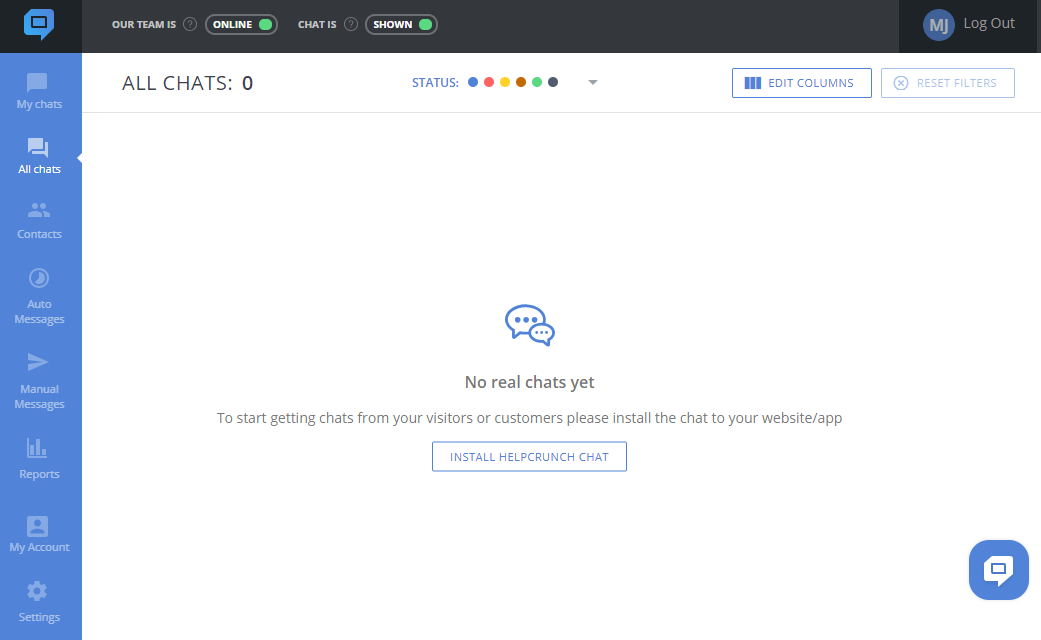Click the 'No real chats yet' text
1041x640 pixels.
pyautogui.click(x=529, y=382)
